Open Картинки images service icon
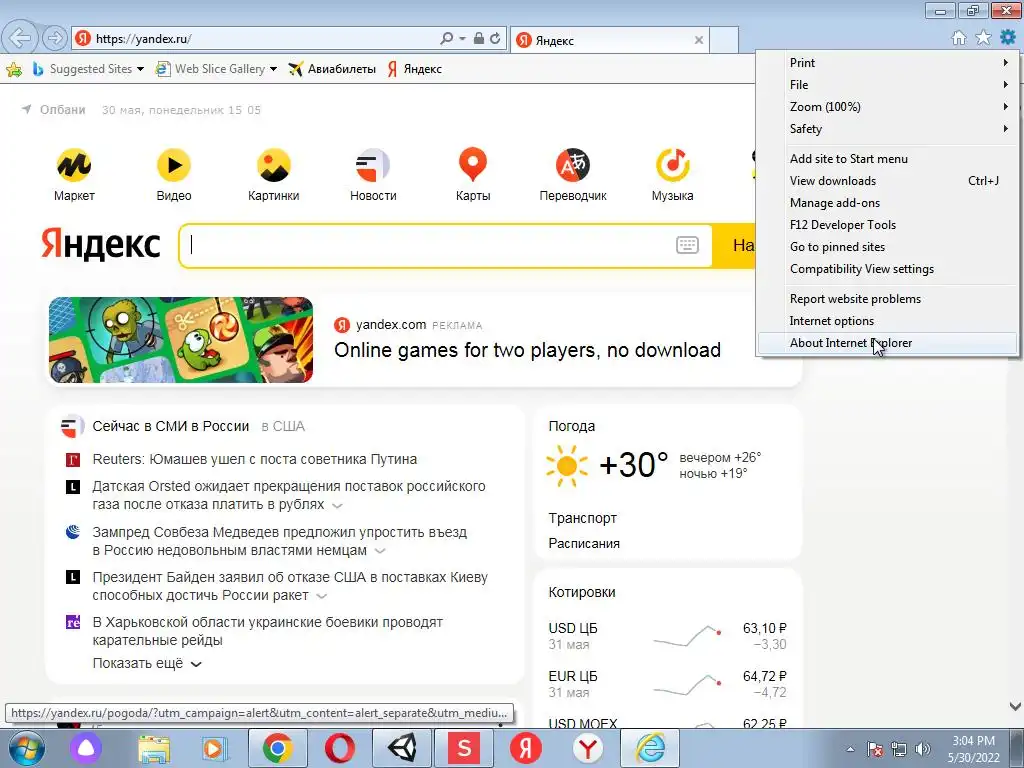 274,165
